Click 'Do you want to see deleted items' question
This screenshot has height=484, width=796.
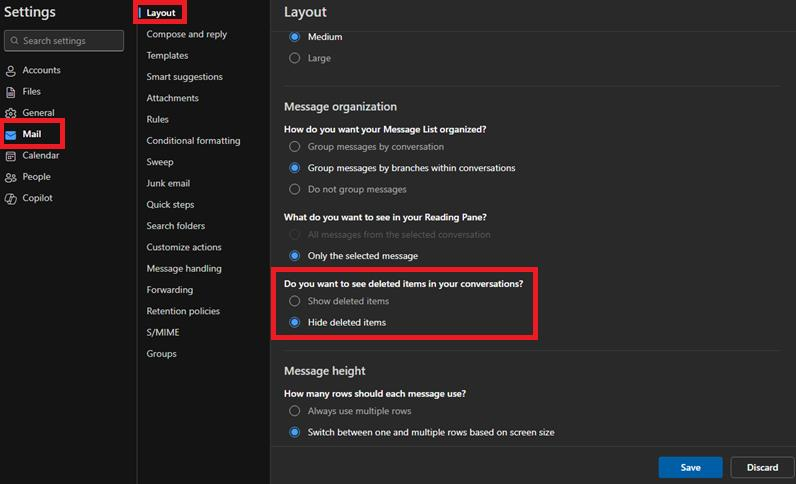point(404,284)
